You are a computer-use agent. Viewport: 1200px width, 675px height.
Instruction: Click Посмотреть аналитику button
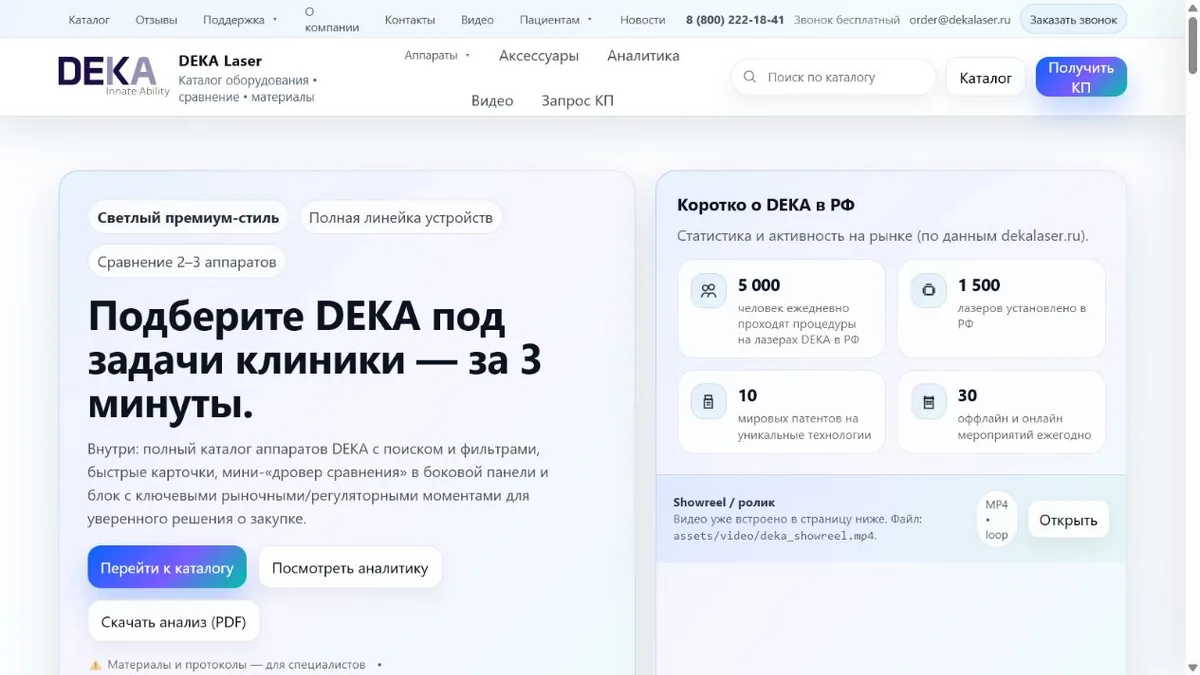[350, 567]
